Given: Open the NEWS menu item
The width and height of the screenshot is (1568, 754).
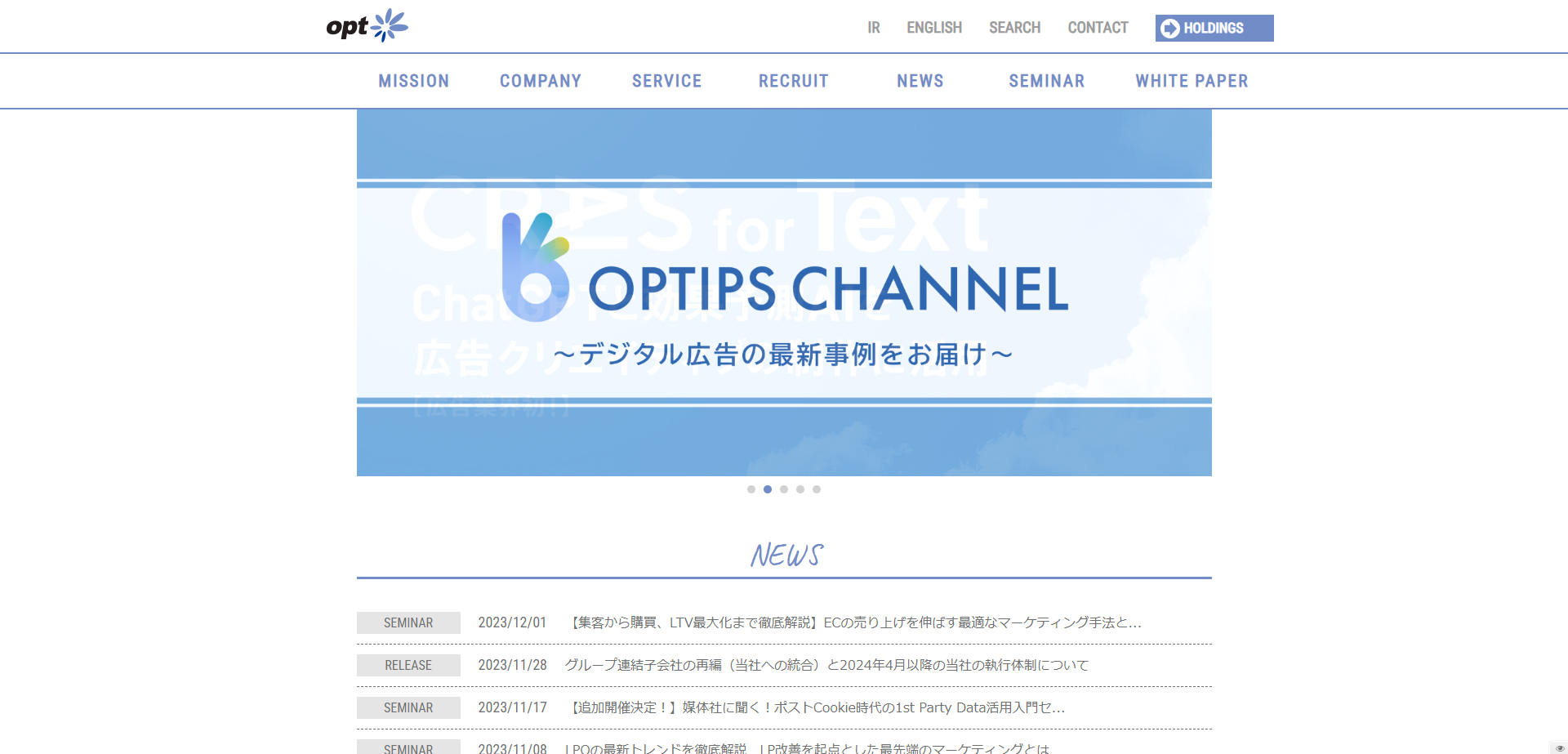Looking at the screenshot, I should (x=920, y=81).
